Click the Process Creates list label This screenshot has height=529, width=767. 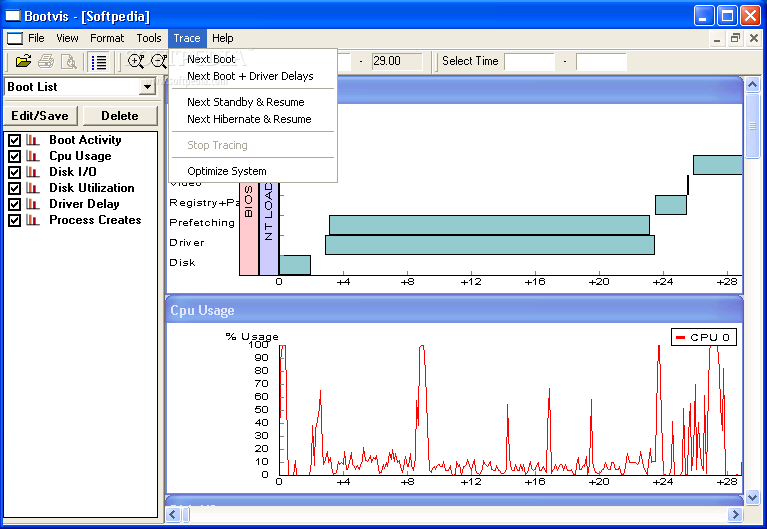pyautogui.click(x=95, y=220)
